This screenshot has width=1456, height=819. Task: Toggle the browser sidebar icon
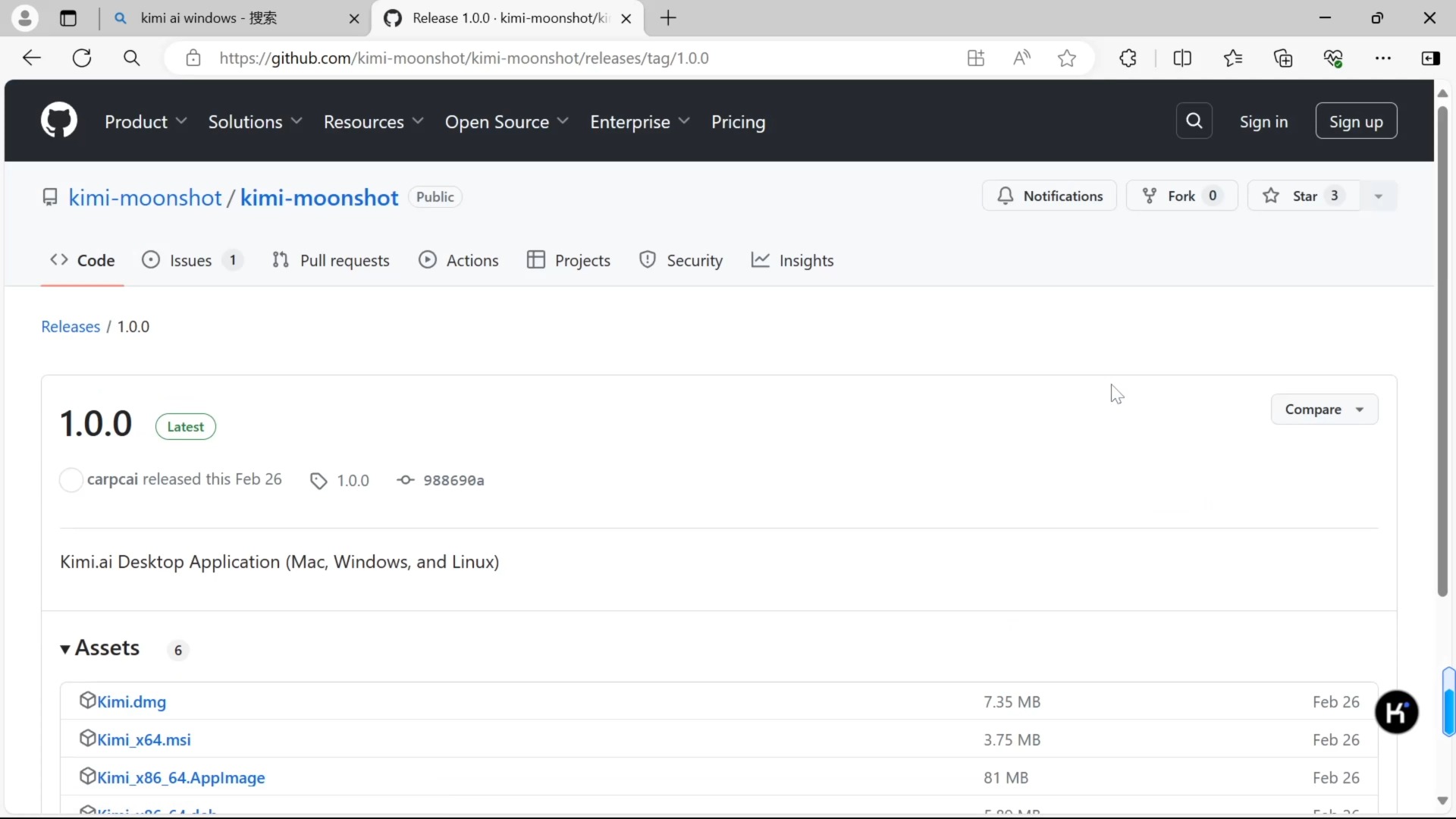pyautogui.click(x=1431, y=58)
